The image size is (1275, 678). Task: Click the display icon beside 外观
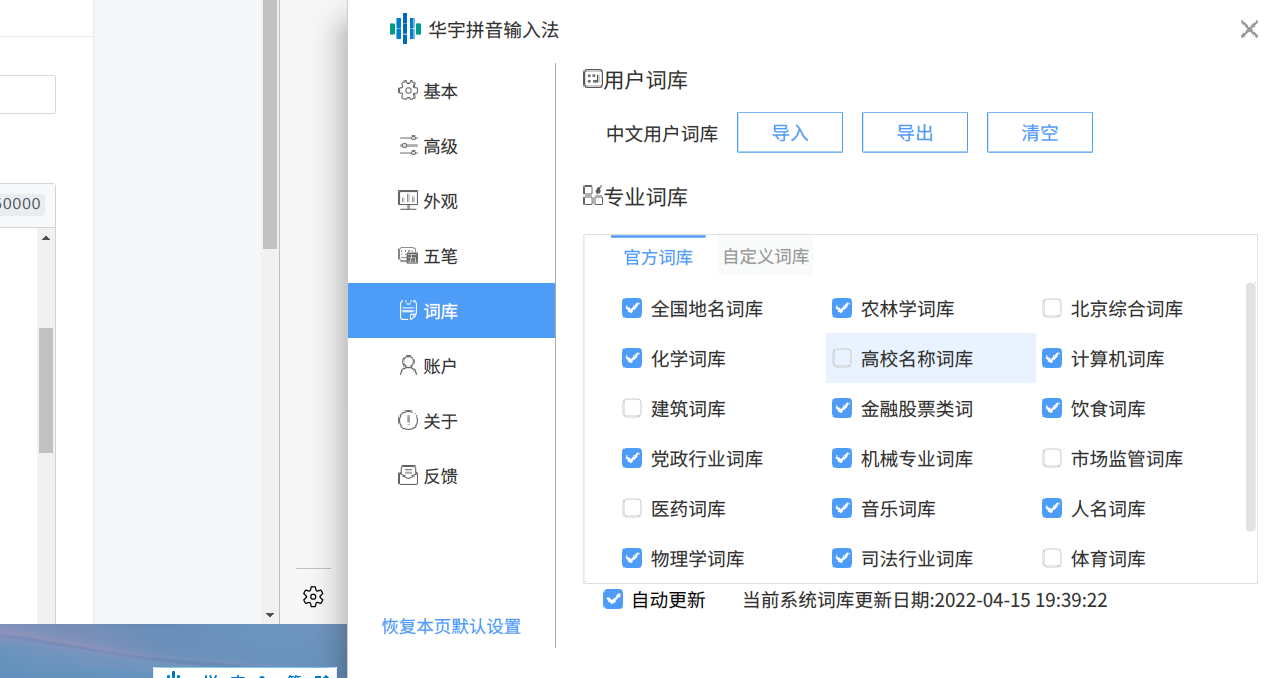click(408, 201)
